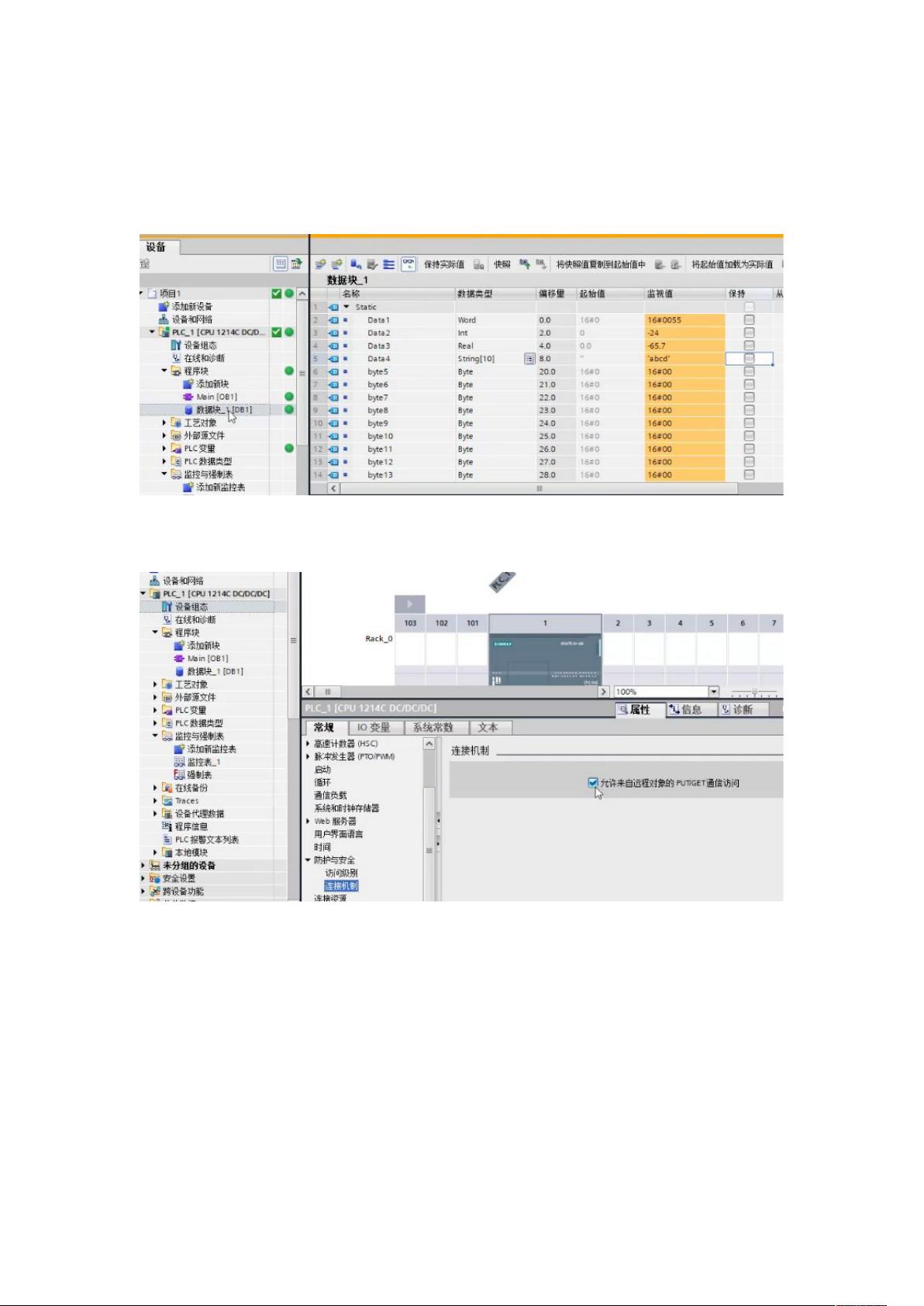
Task: Click the monitor-all glasses icon in toolbar
Action: (408, 264)
